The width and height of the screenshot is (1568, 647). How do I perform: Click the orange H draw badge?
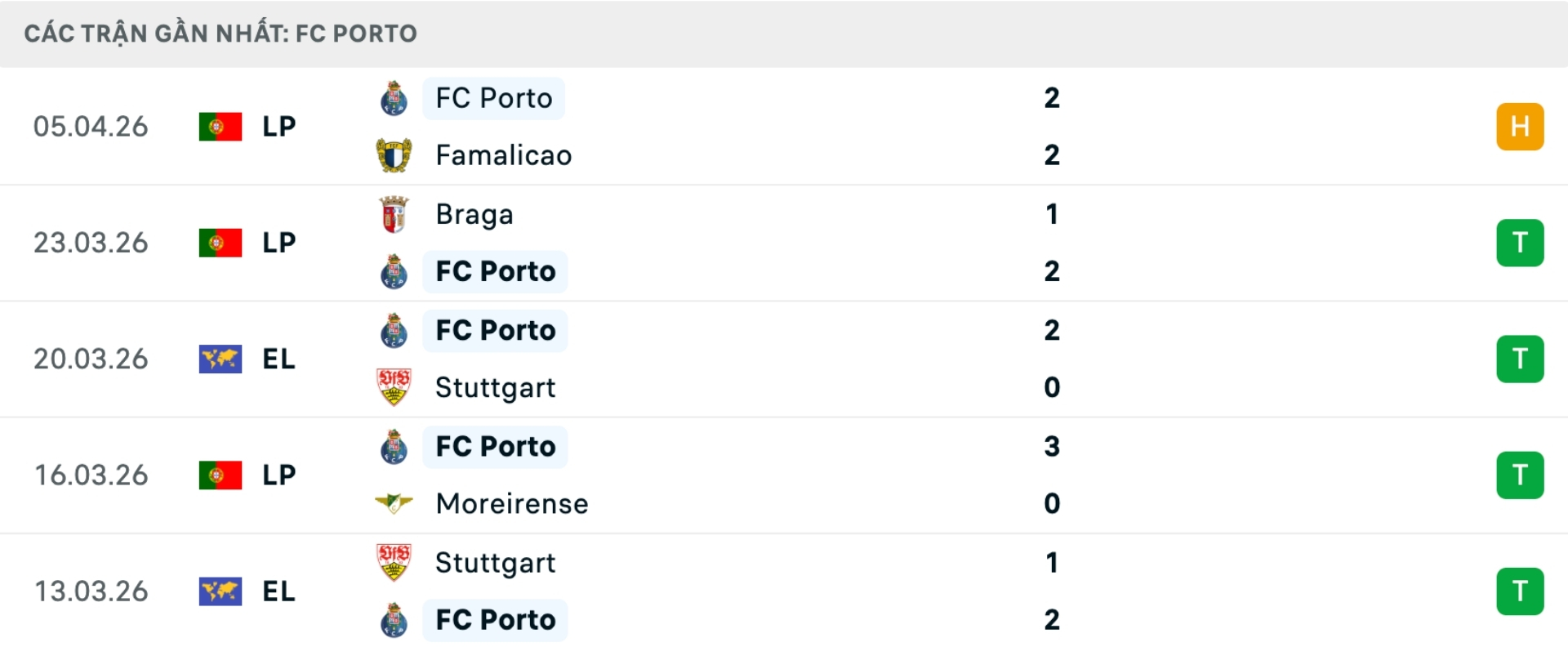[1520, 127]
